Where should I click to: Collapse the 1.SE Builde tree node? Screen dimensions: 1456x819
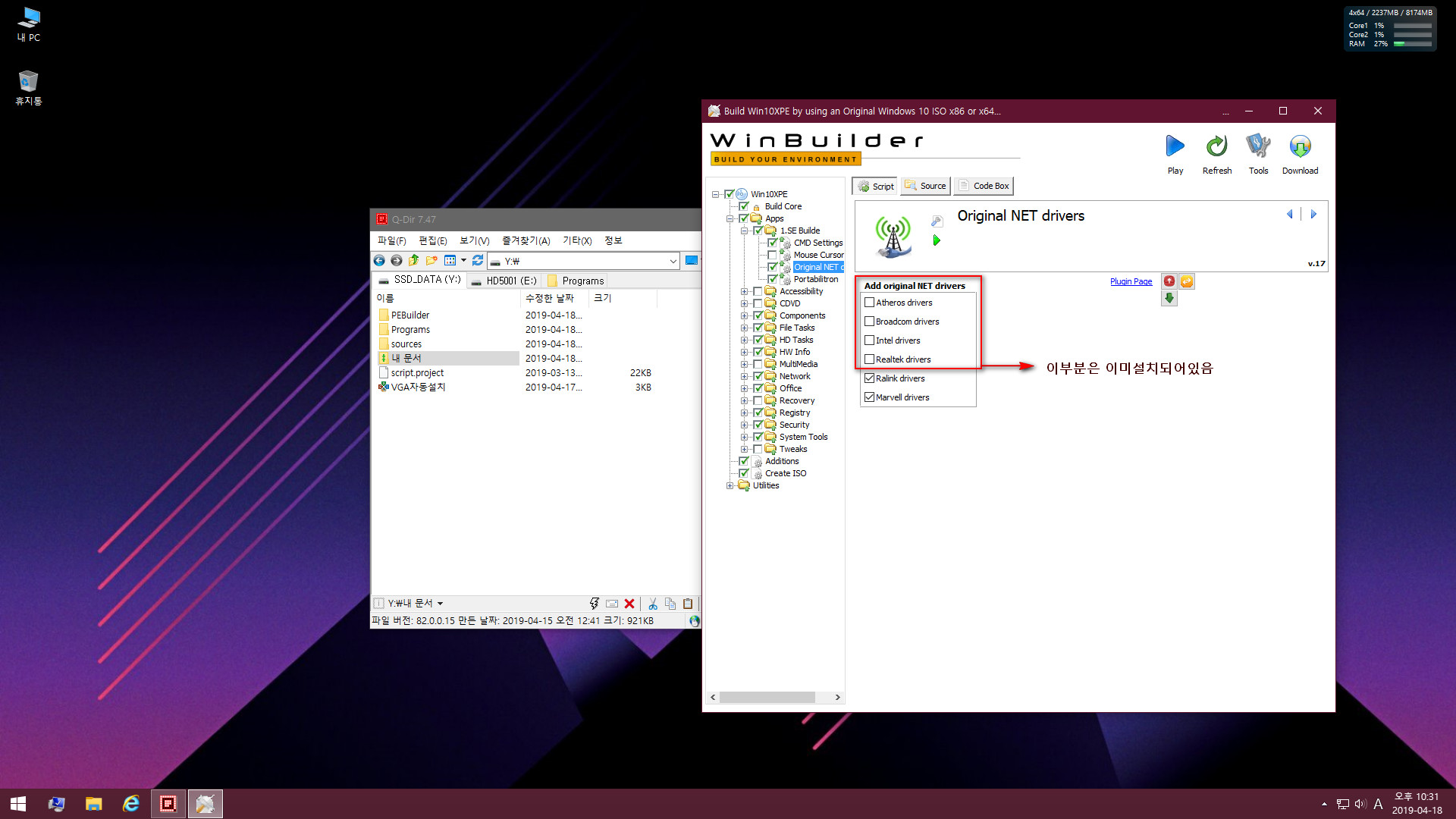[x=744, y=231]
